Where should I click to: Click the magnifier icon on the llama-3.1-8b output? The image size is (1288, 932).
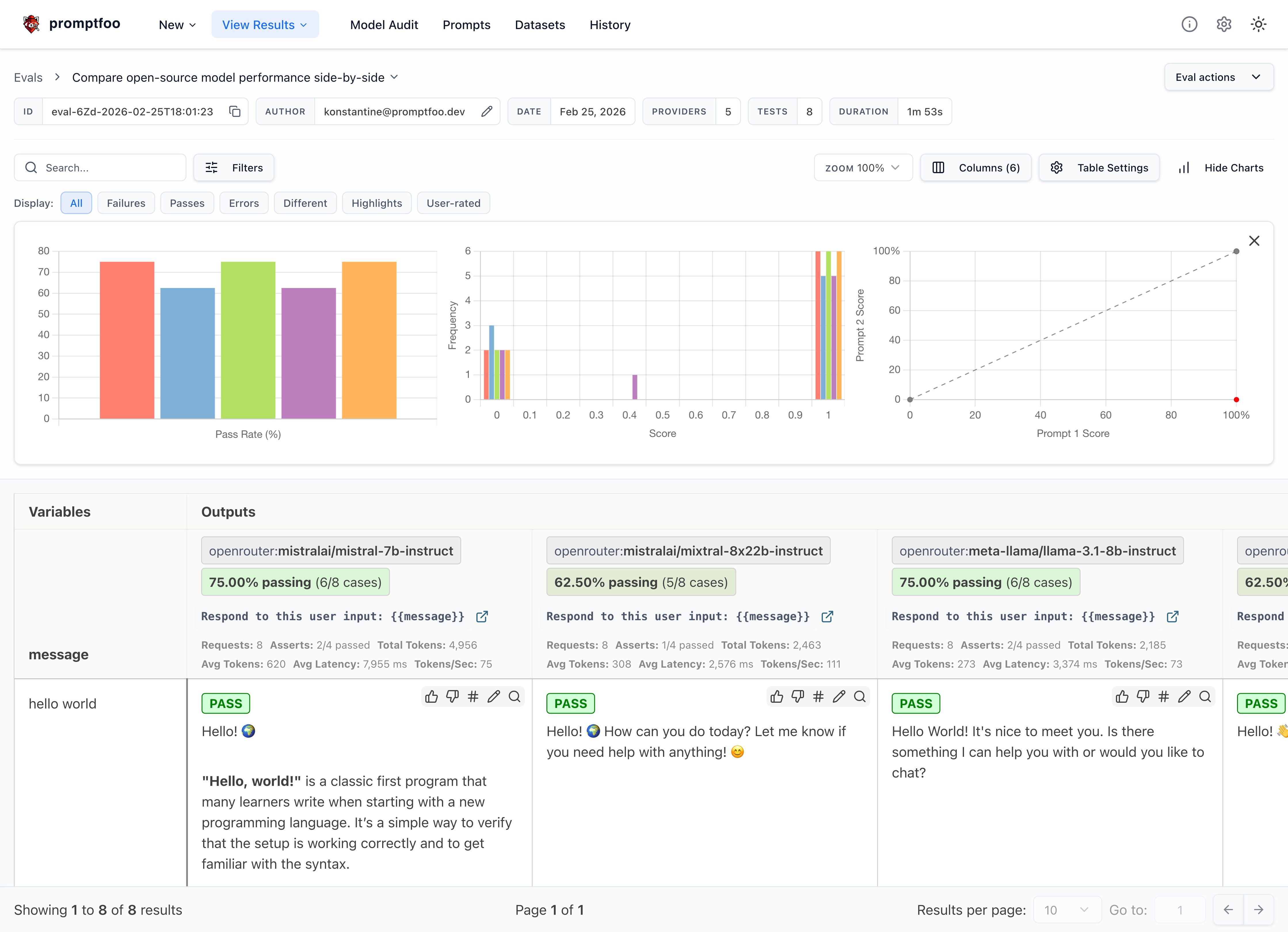(1205, 696)
